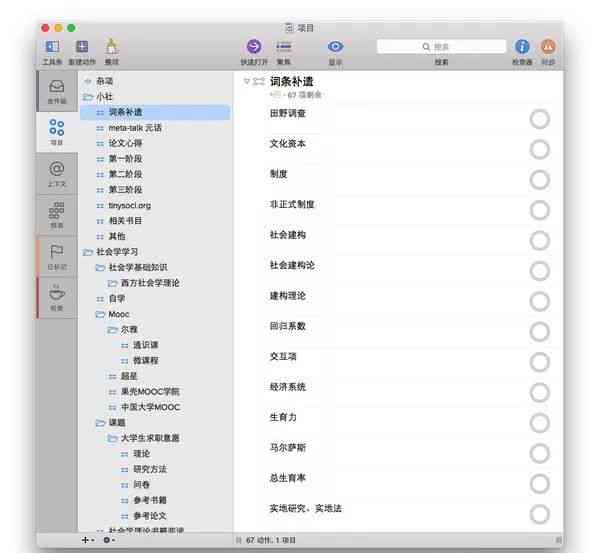This screenshot has width=600, height=553.
Task: Toggle the sidebar with 工具条 toolbar icon
Action: 52,47
